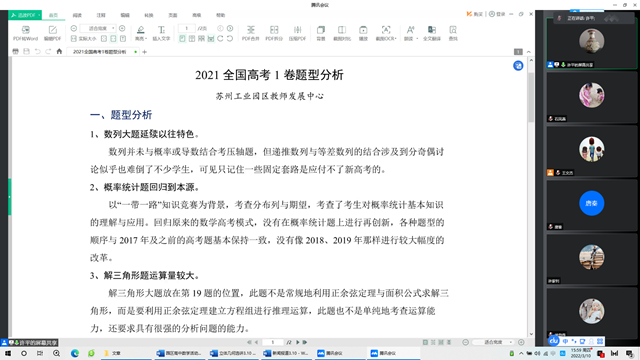Image resolution: width=640 pixels, height=360 pixels.
Task: Open bottom-bar zoom level dropdown
Action: 494,342
